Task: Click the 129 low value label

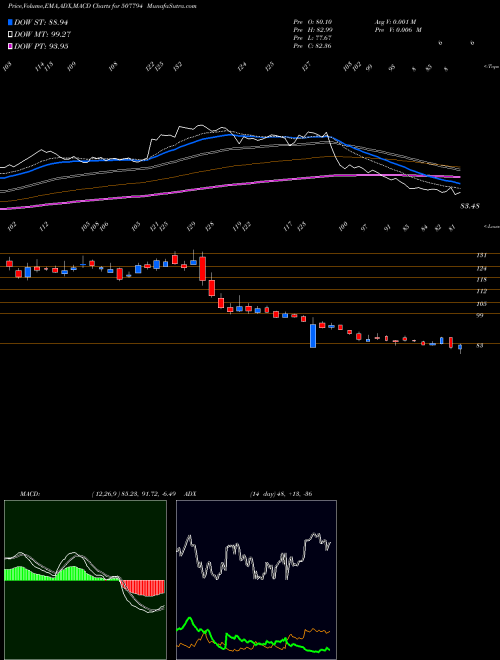Action: [x=191, y=226]
